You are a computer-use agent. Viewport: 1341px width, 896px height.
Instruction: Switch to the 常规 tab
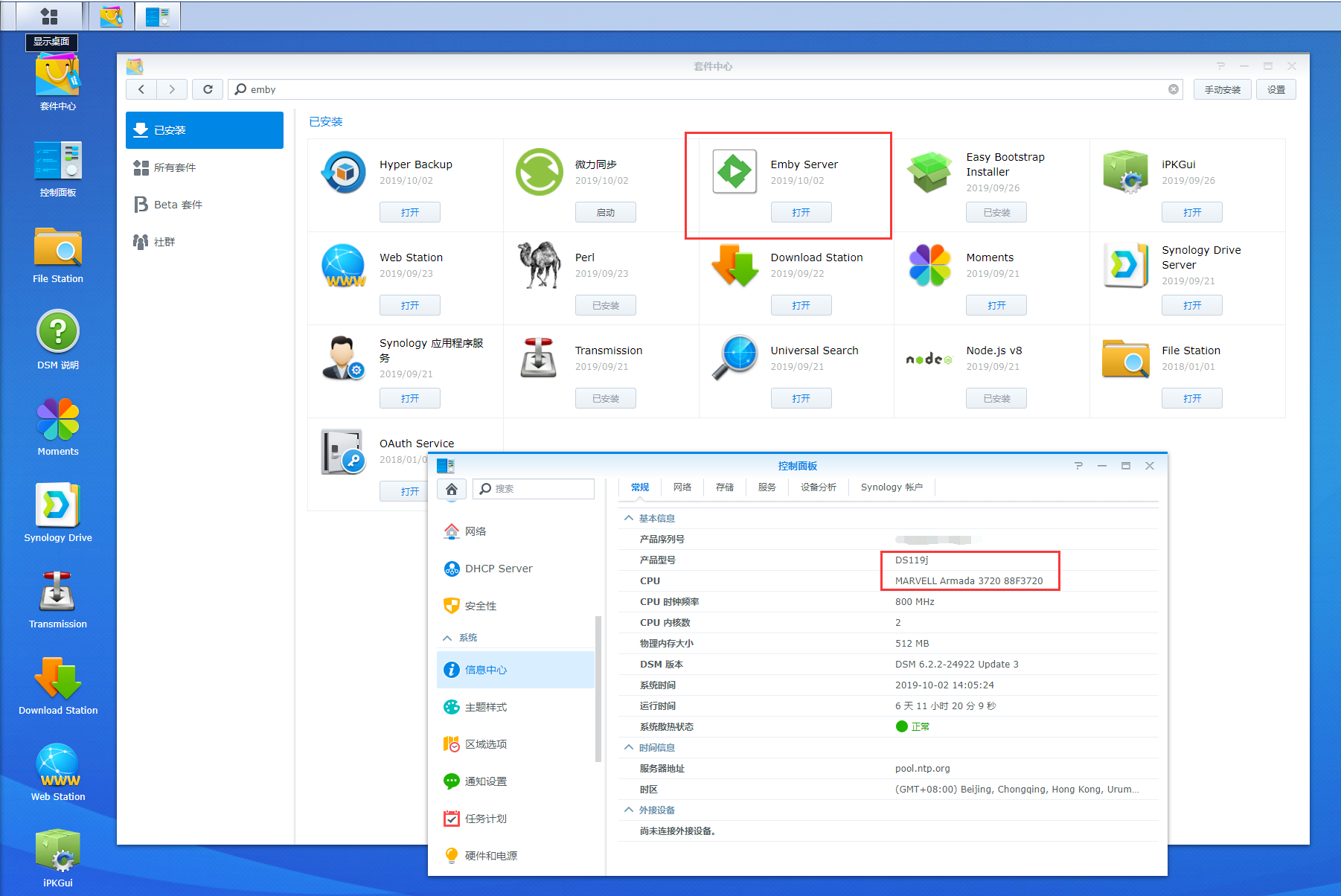(x=640, y=487)
